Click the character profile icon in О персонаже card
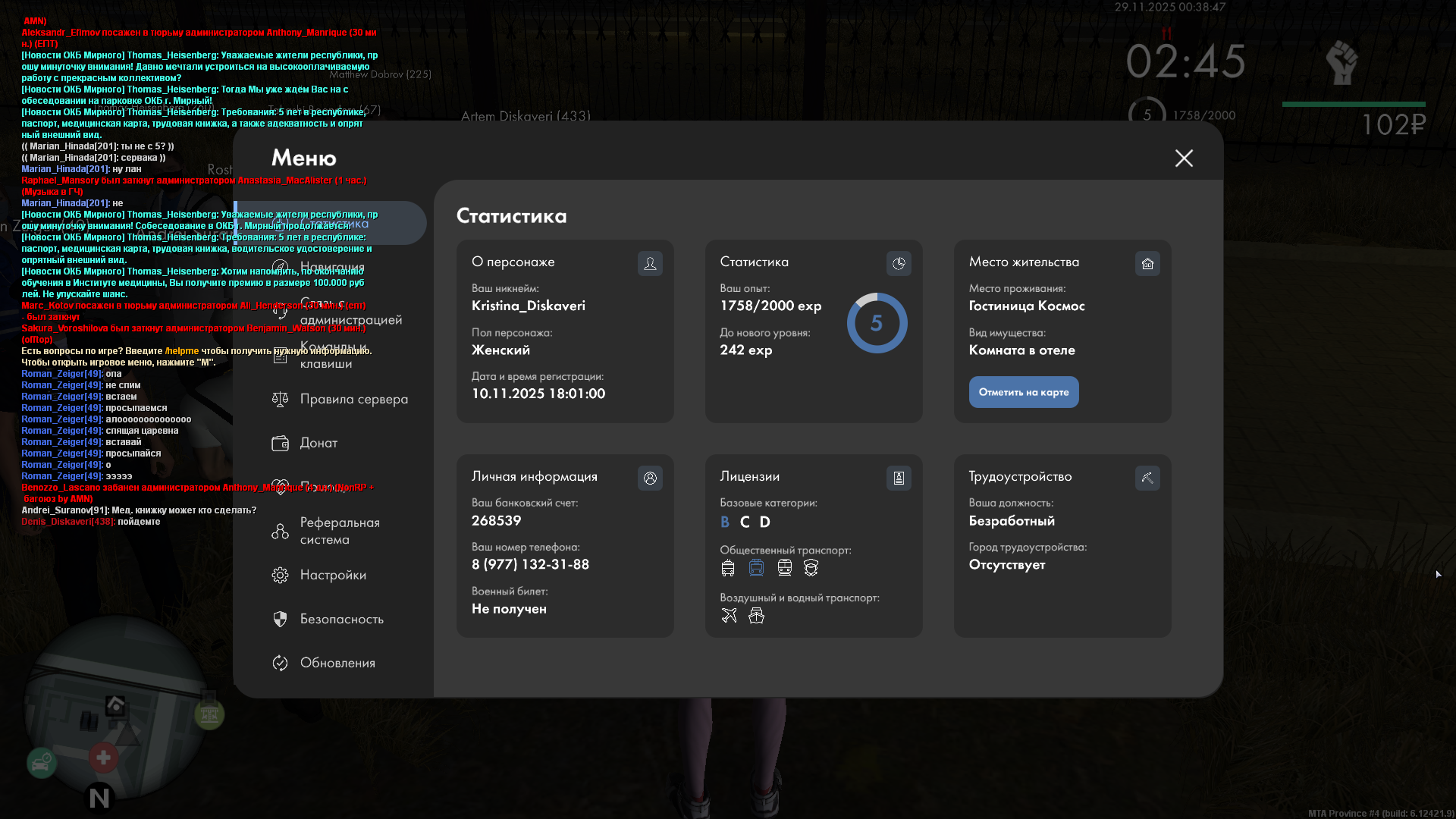Viewport: 1456px width, 819px height. [x=650, y=263]
